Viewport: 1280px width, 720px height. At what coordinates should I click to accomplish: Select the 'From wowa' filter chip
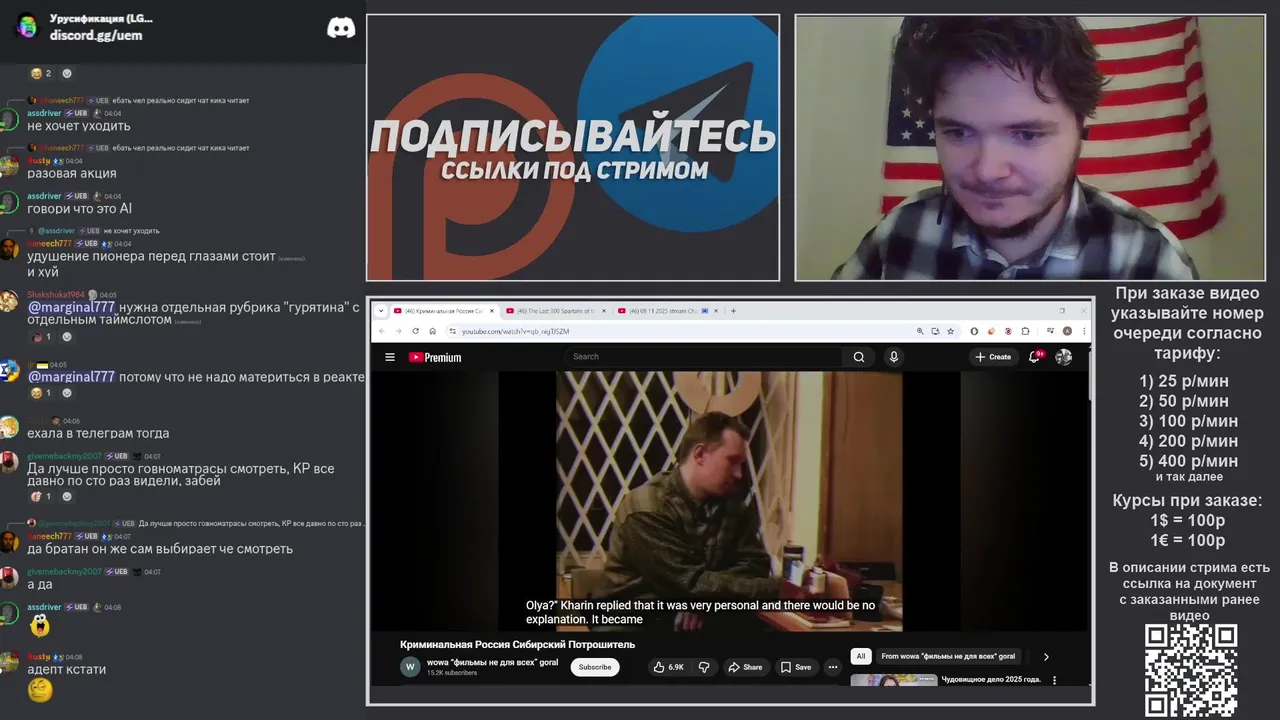(948, 657)
